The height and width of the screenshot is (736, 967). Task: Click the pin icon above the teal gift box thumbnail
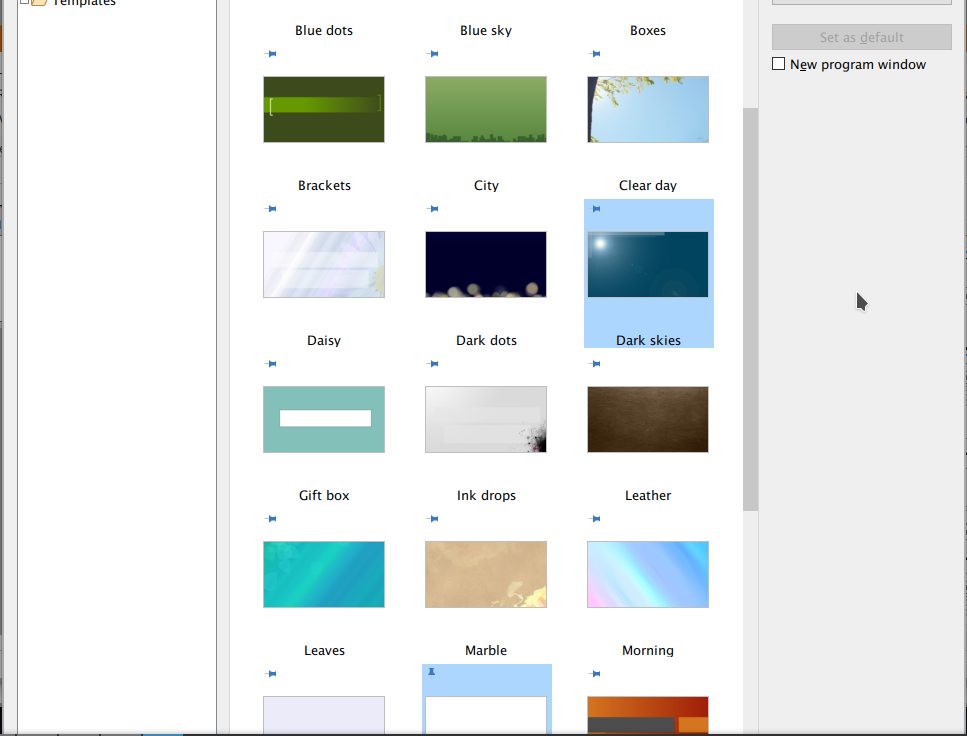click(x=270, y=364)
